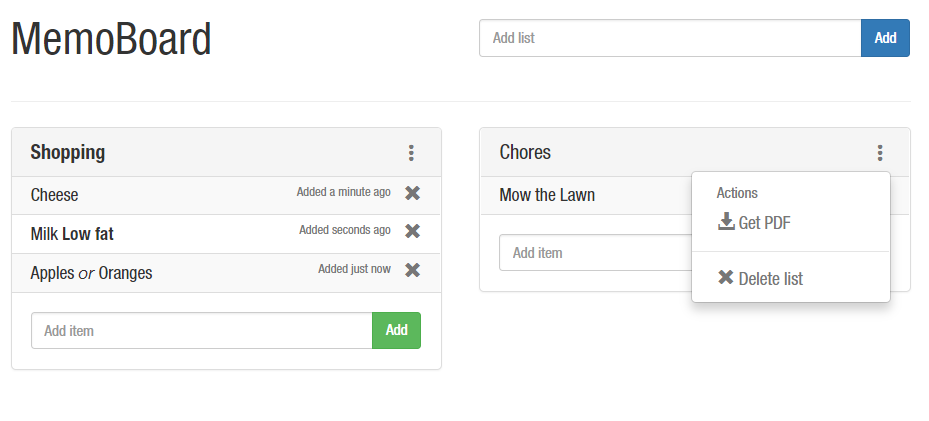The height and width of the screenshot is (421, 929).
Task: Delete the Apples or Oranges item
Action: (412, 270)
